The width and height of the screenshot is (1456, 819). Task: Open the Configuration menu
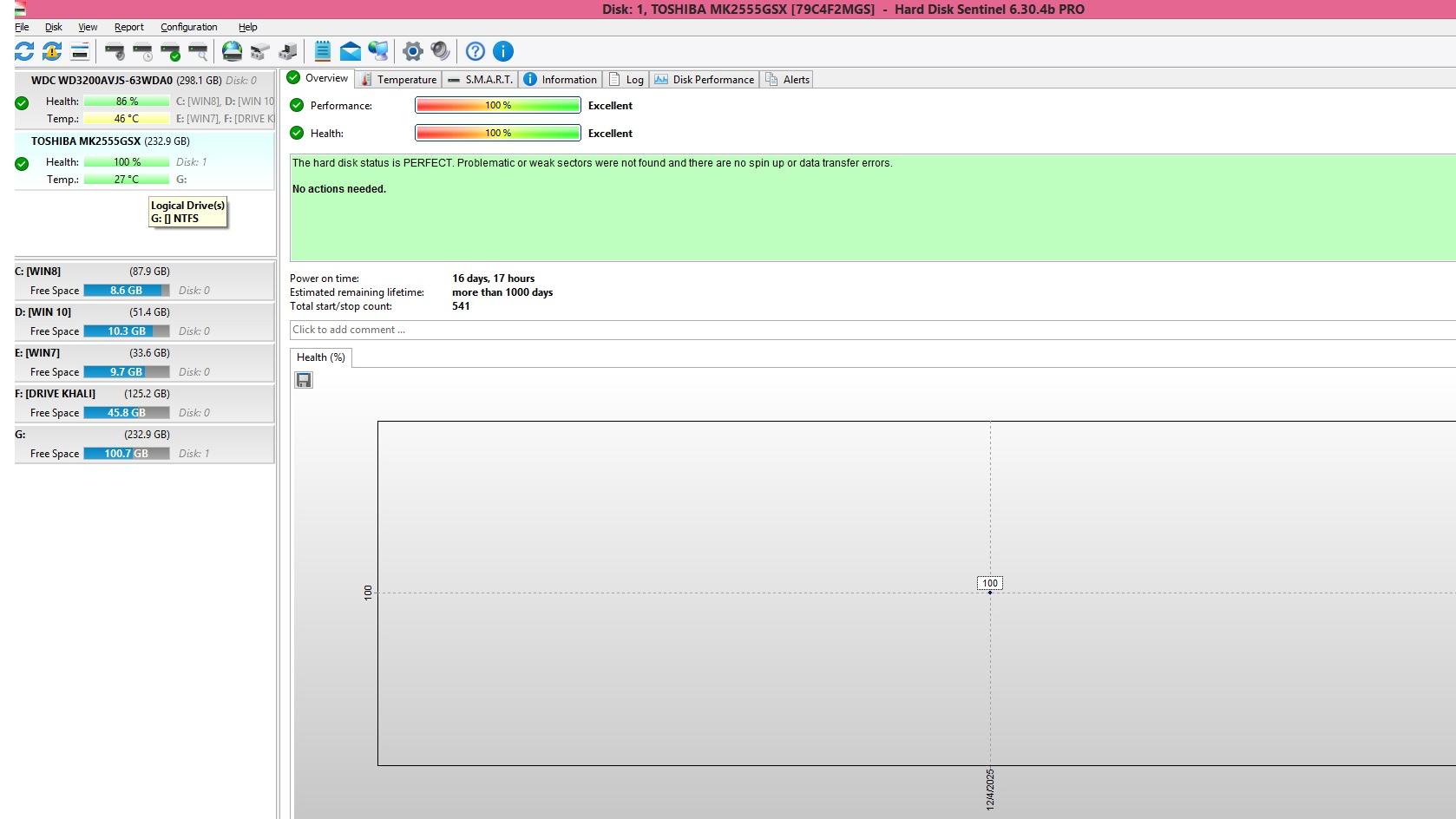click(x=188, y=27)
